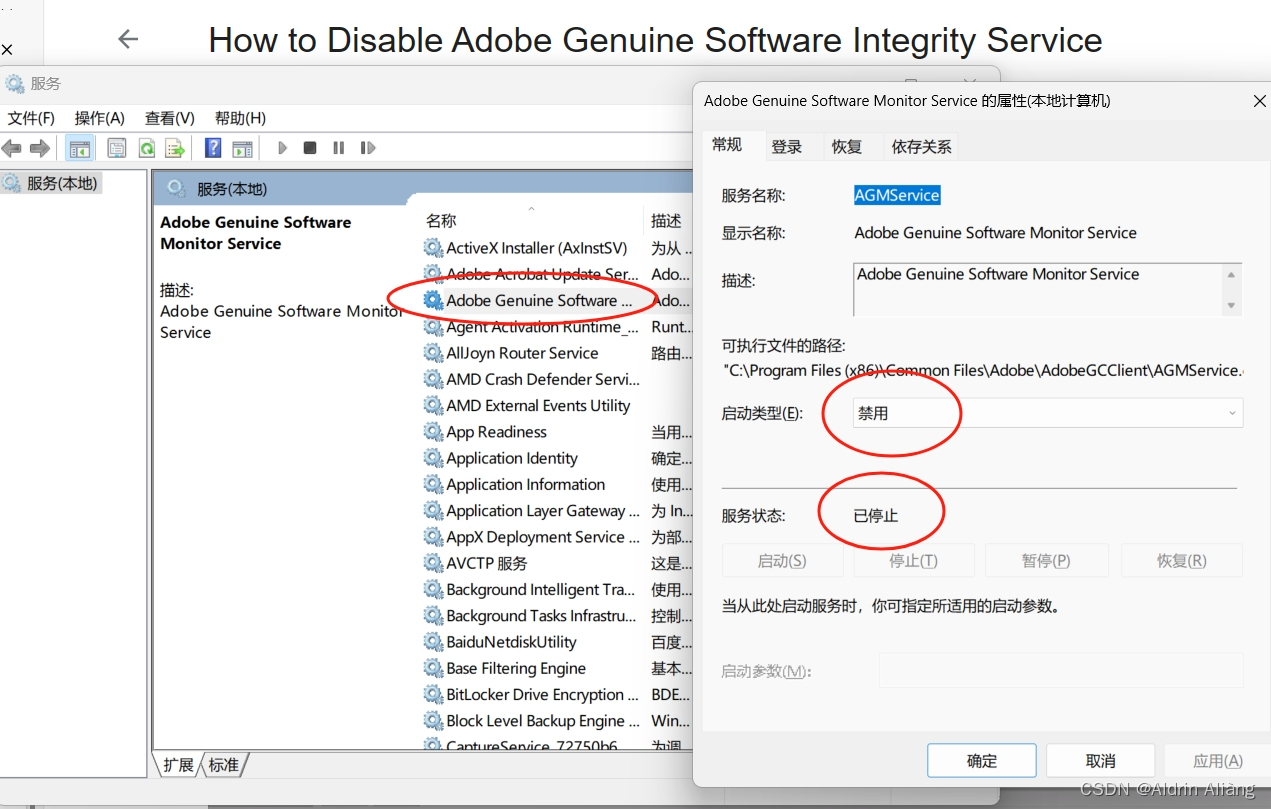Image resolution: width=1271 pixels, height=809 pixels.
Task: Click the gear icon beside ActiveX Installer
Action: pyautogui.click(x=433, y=248)
